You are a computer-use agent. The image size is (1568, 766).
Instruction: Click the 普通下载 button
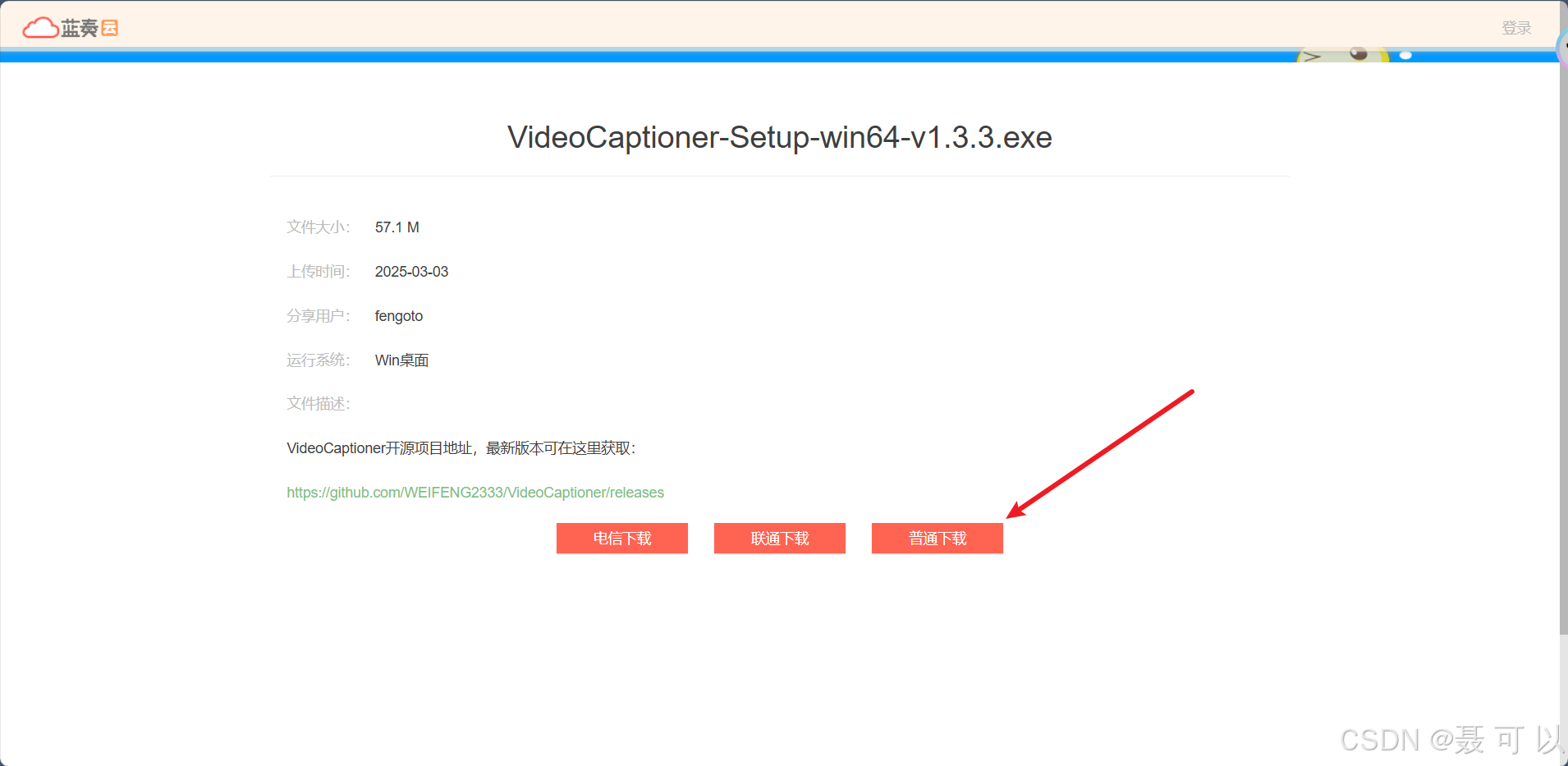click(x=938, y=539)
